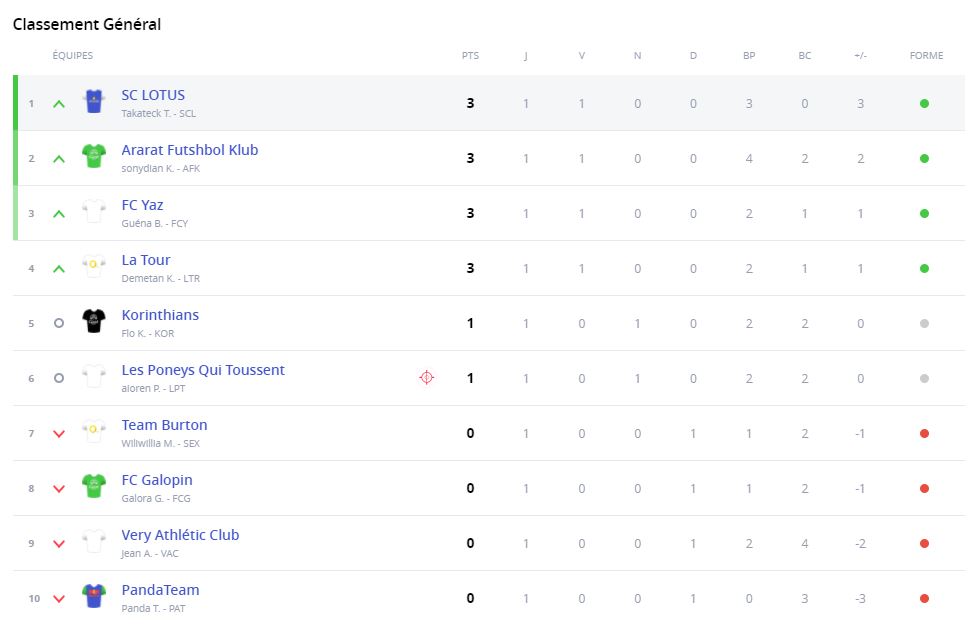980x630 pixels.
Task: Open Les Poneys Qui Toussent team link
Action: tap(203, 370)
